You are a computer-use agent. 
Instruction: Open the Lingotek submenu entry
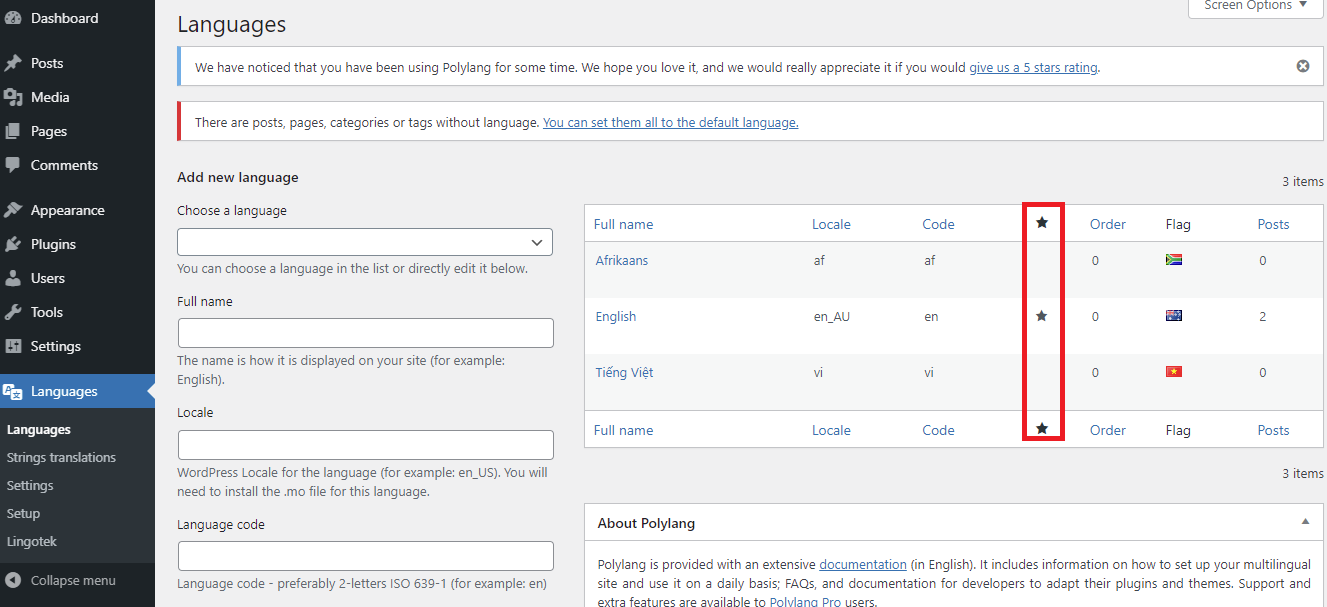30,541
